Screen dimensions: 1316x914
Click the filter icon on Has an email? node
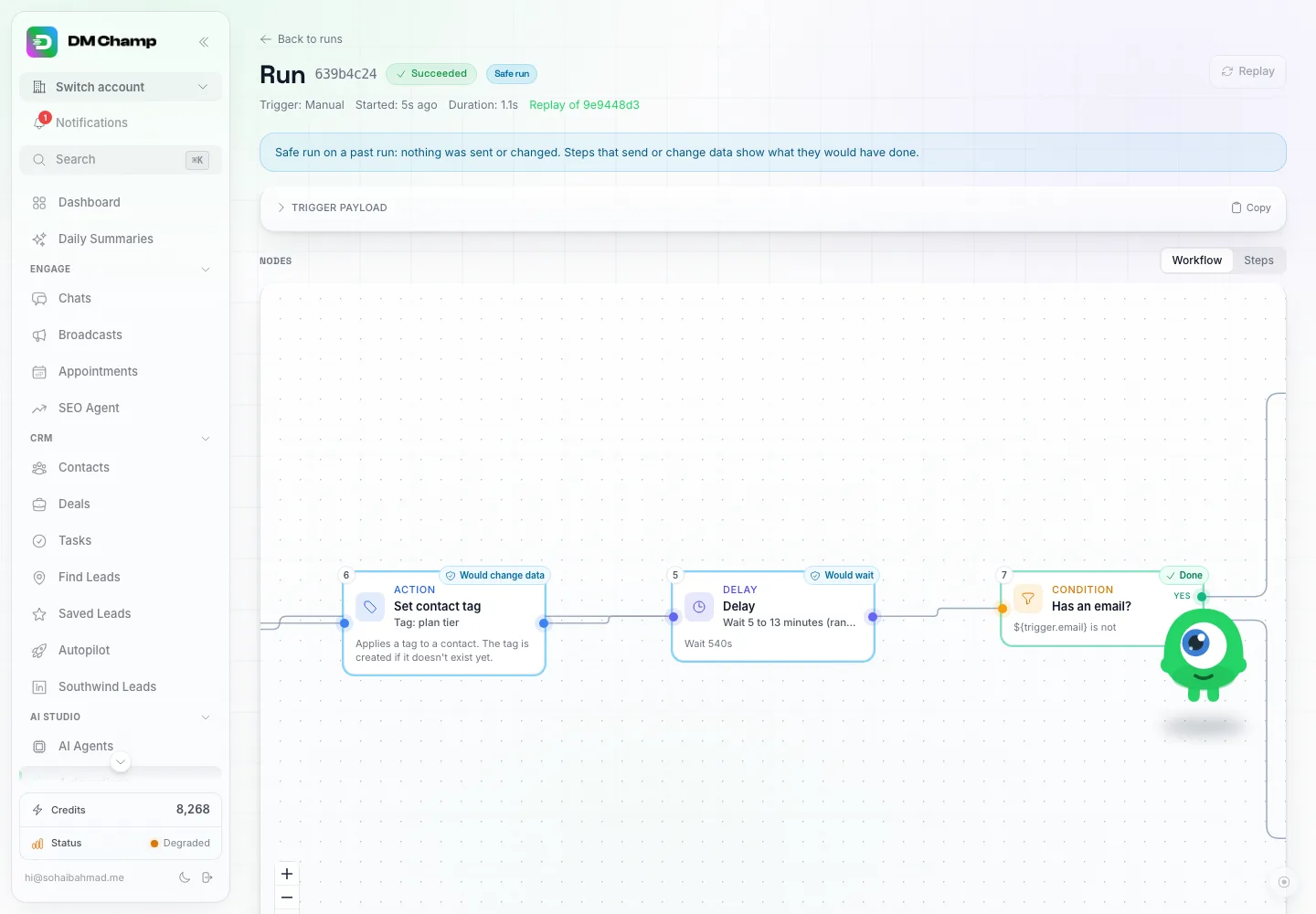coord(1028,599)
